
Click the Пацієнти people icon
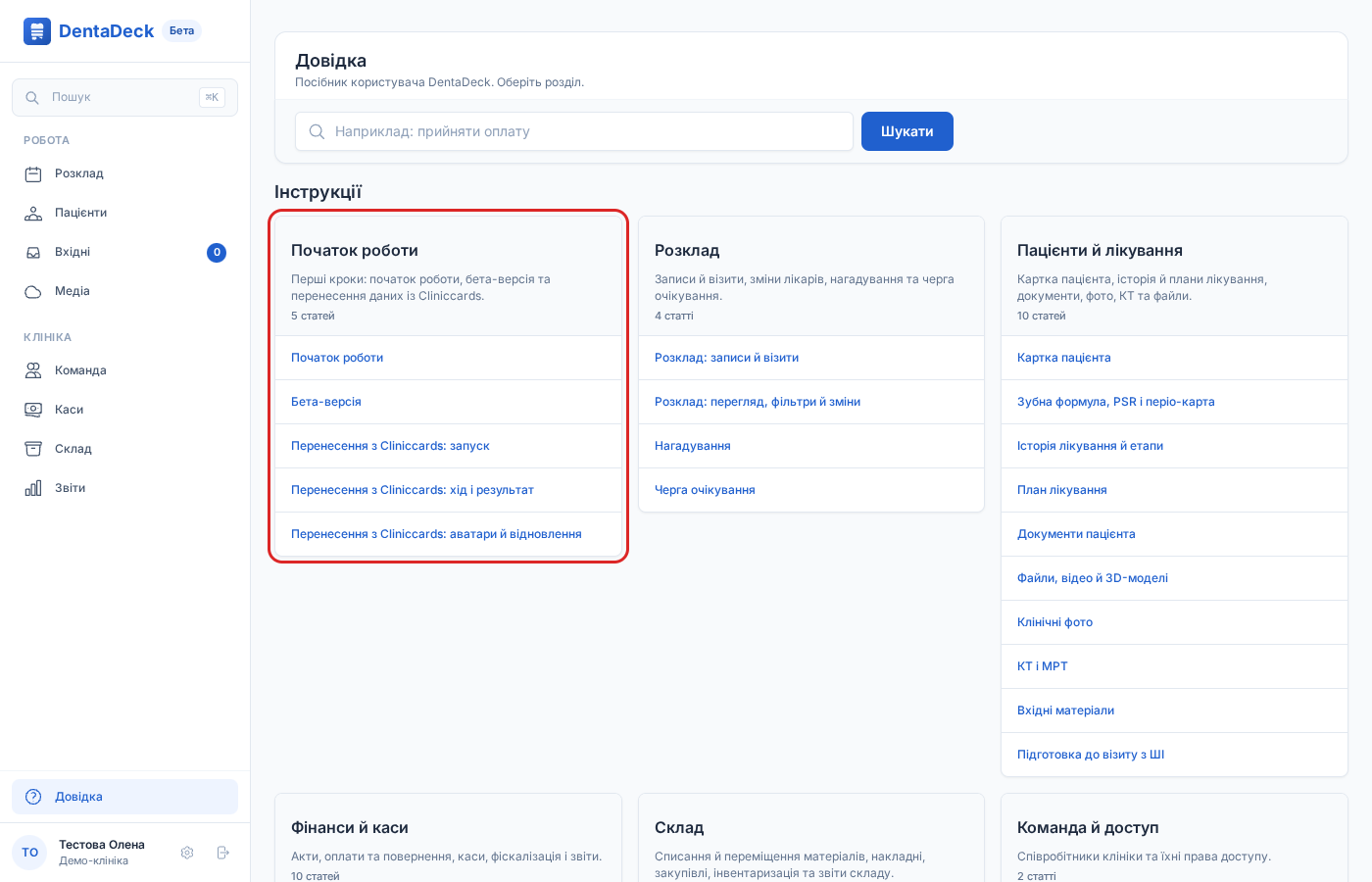pos(33,214)
